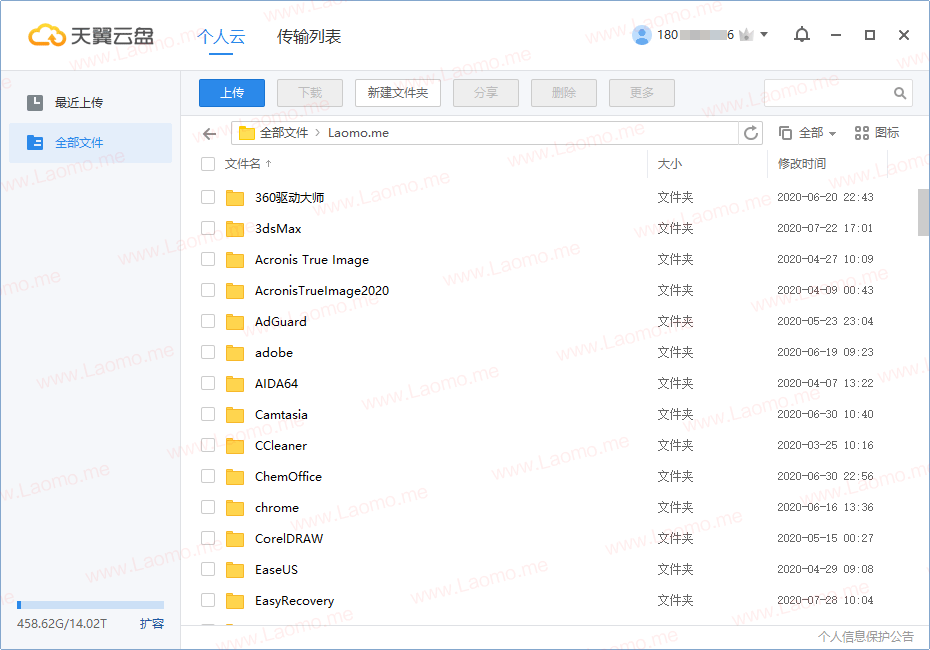Check the Camtasia row checkbox

click(x=208, y=414)
